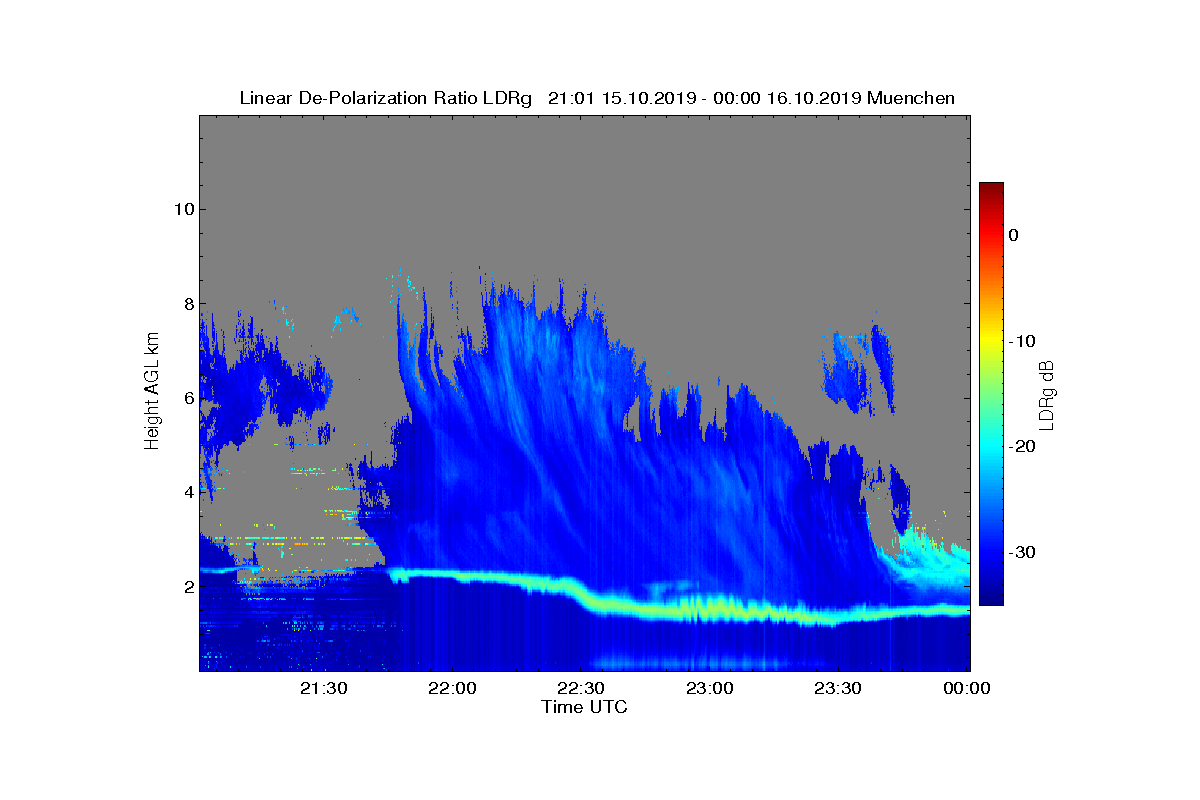Click the Height AGL km axis title
This screenshot has height=800, width=1200.
[x=152, y=392]
